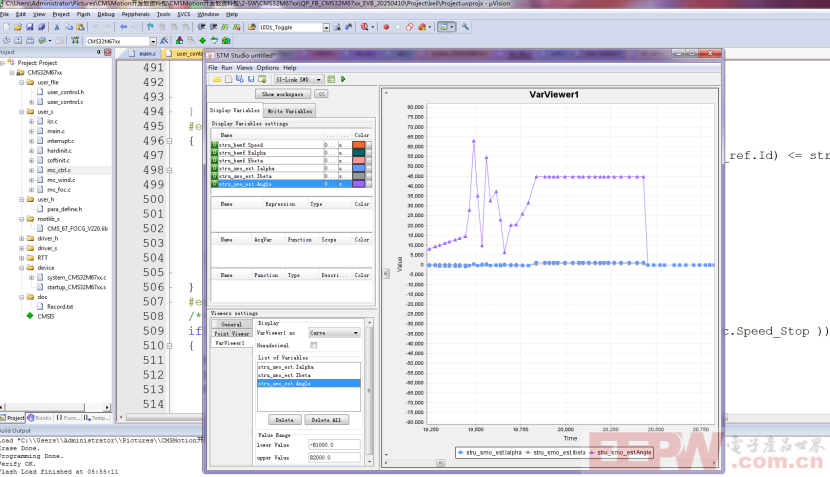The width and height of the screenshot is (830, 477).
Task: Open Target Options magic wand icon
Action: 165,41
